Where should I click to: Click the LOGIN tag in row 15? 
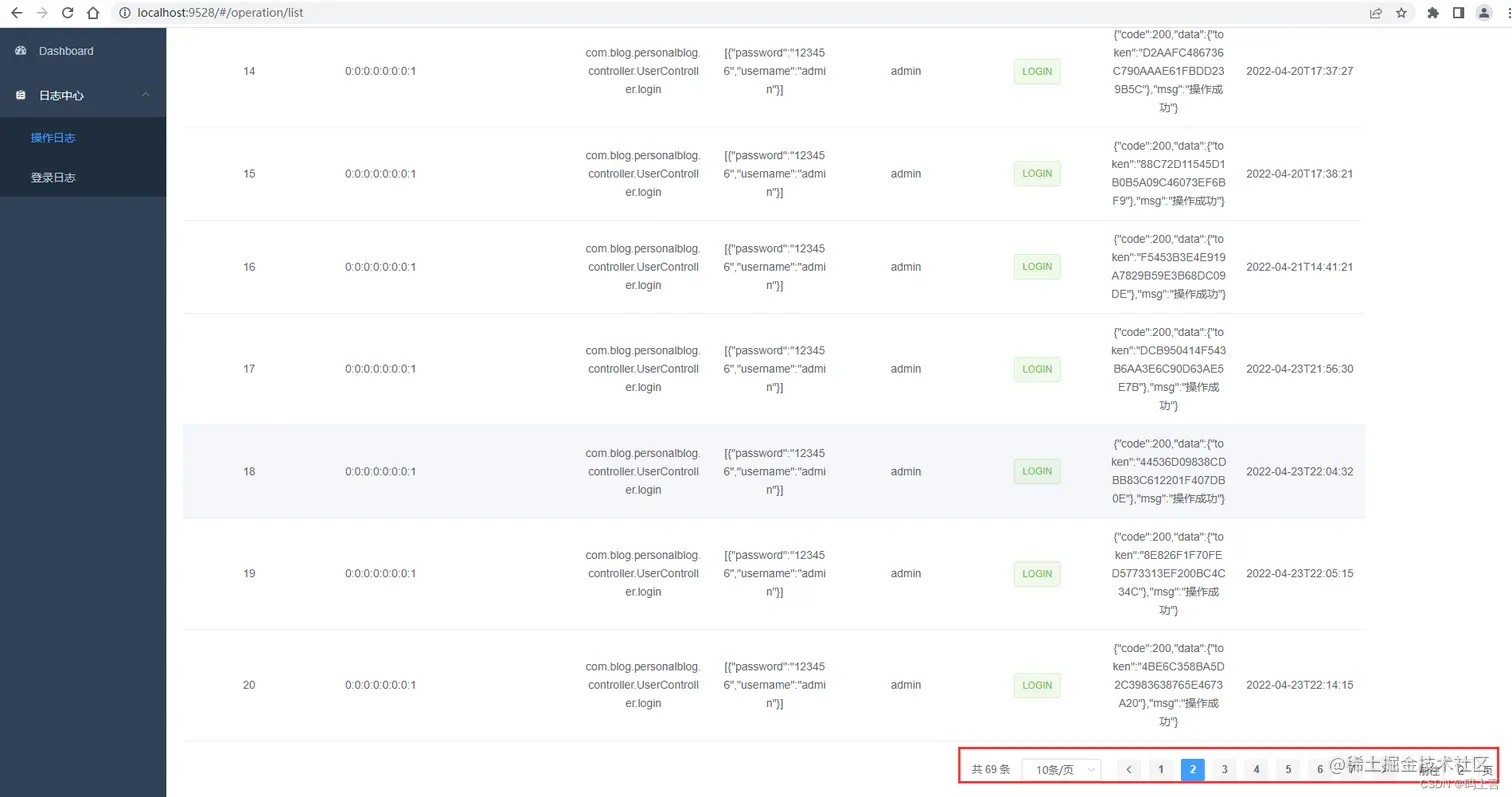(1037, 174)
